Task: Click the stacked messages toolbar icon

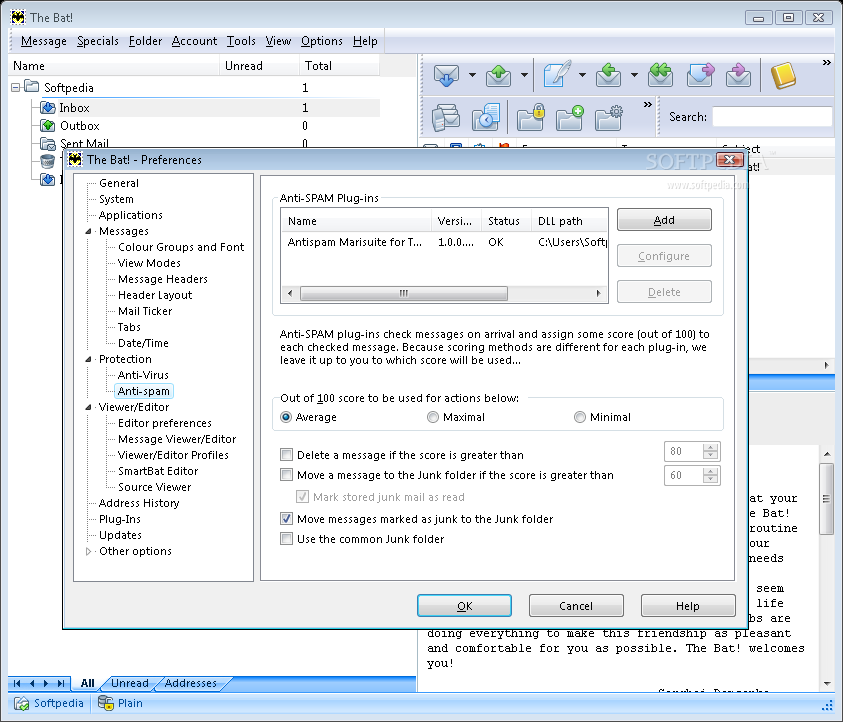Action: click(x=446, y=117)
